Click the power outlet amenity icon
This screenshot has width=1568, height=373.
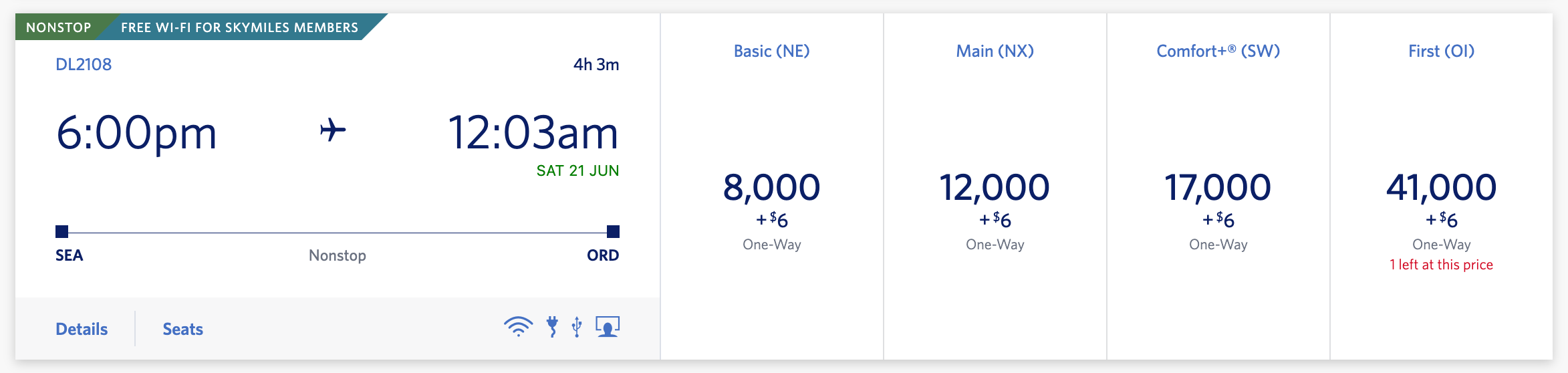pos(552,327)
